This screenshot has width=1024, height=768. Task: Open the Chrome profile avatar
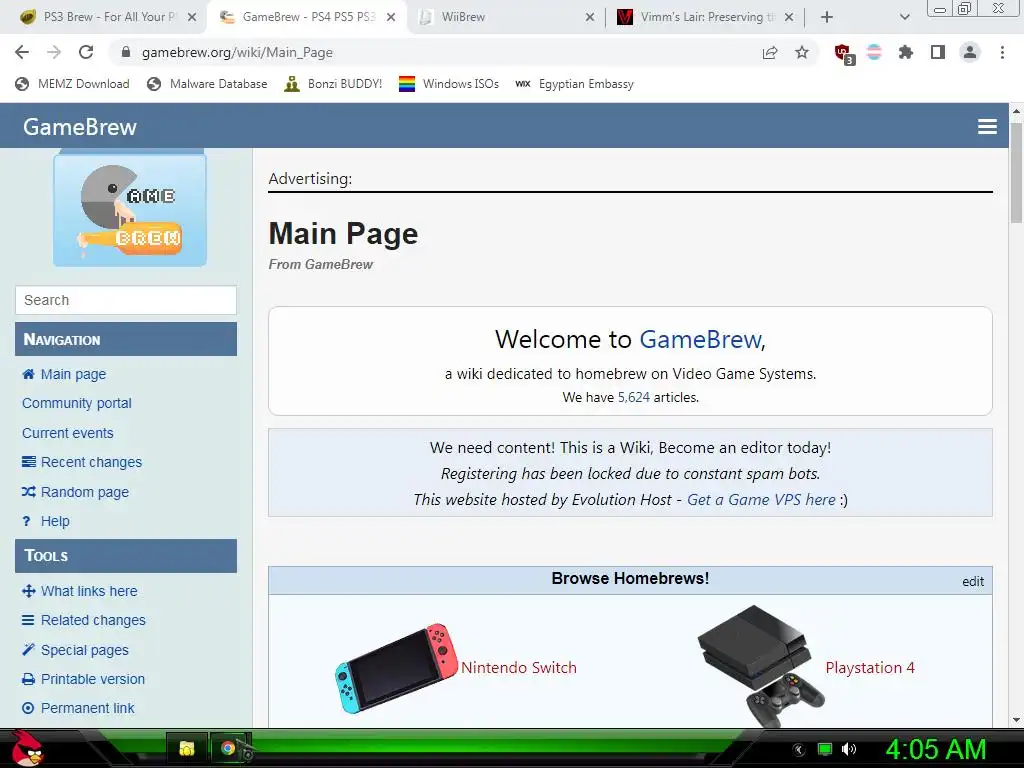(970, 52)
